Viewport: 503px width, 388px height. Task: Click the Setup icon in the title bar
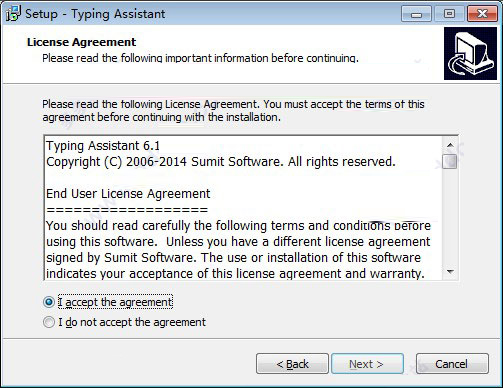click(x=13, y=13)
